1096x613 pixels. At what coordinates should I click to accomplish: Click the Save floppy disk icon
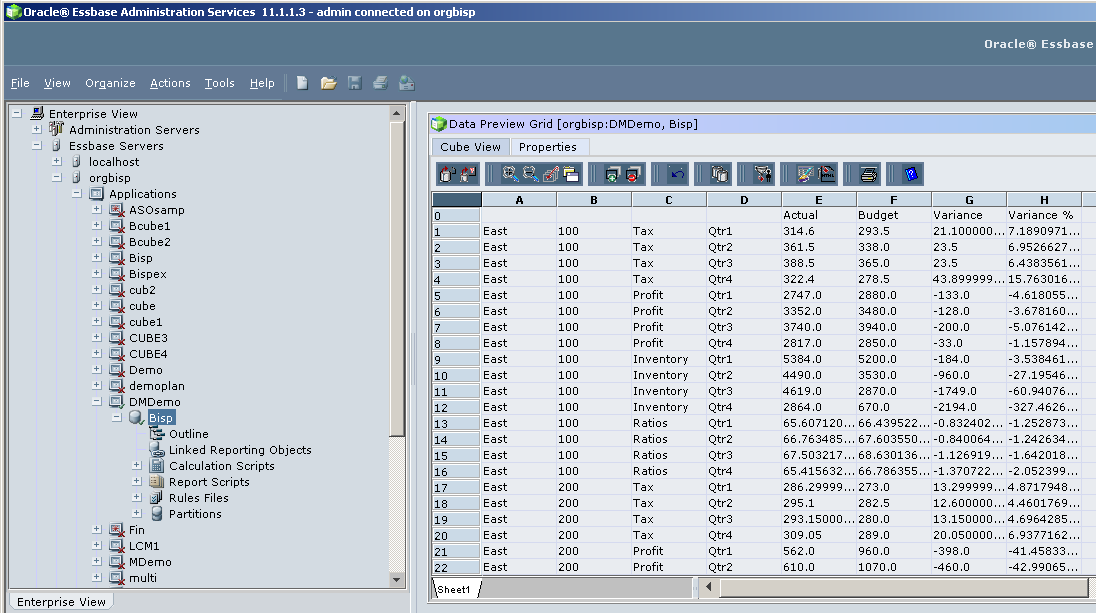tap(354, 83)
